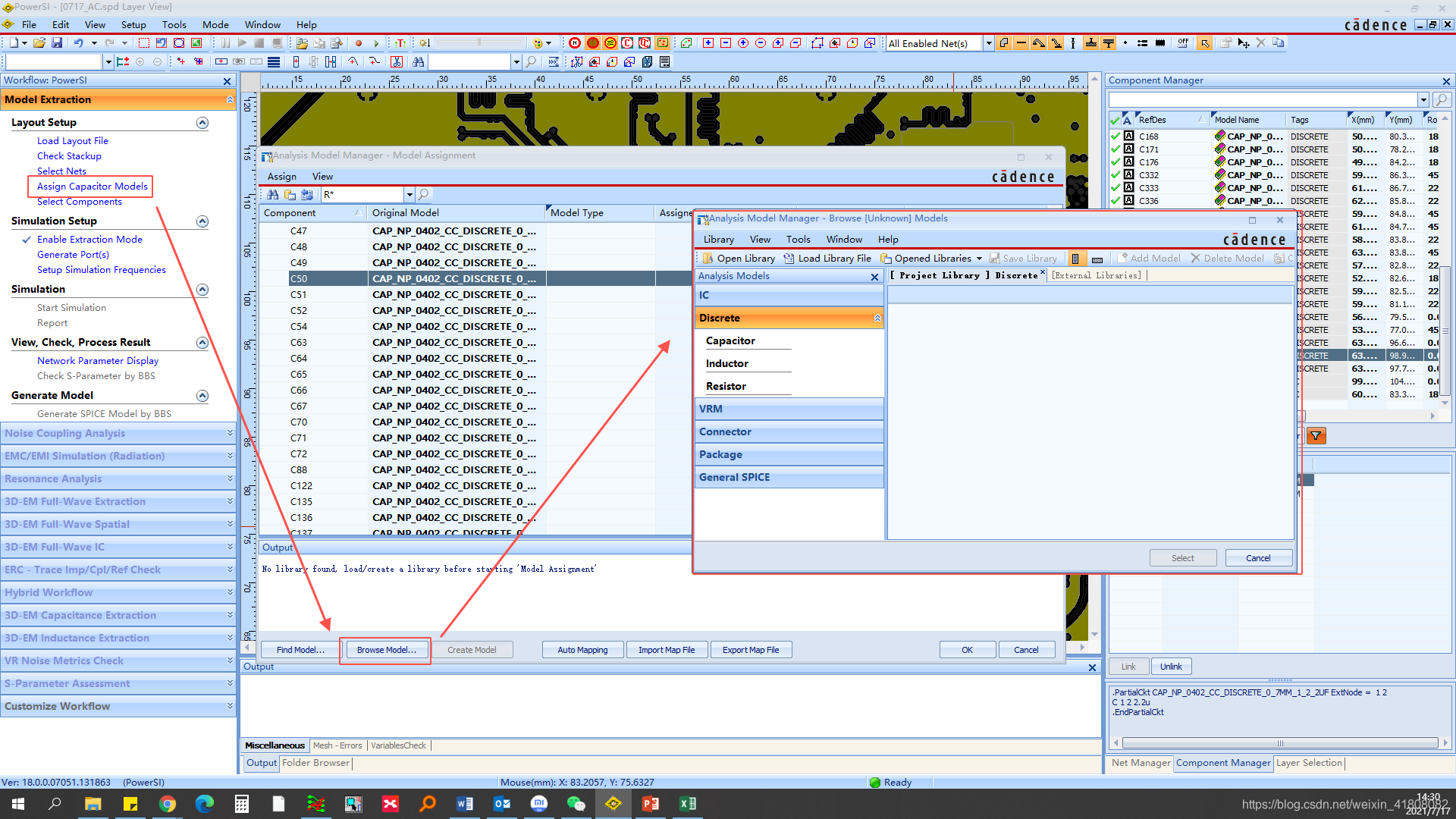Viewport: 1456px width, 819px height.
Task: Click the binoculars find icon in main toolbar
Action: click(418, 62)
